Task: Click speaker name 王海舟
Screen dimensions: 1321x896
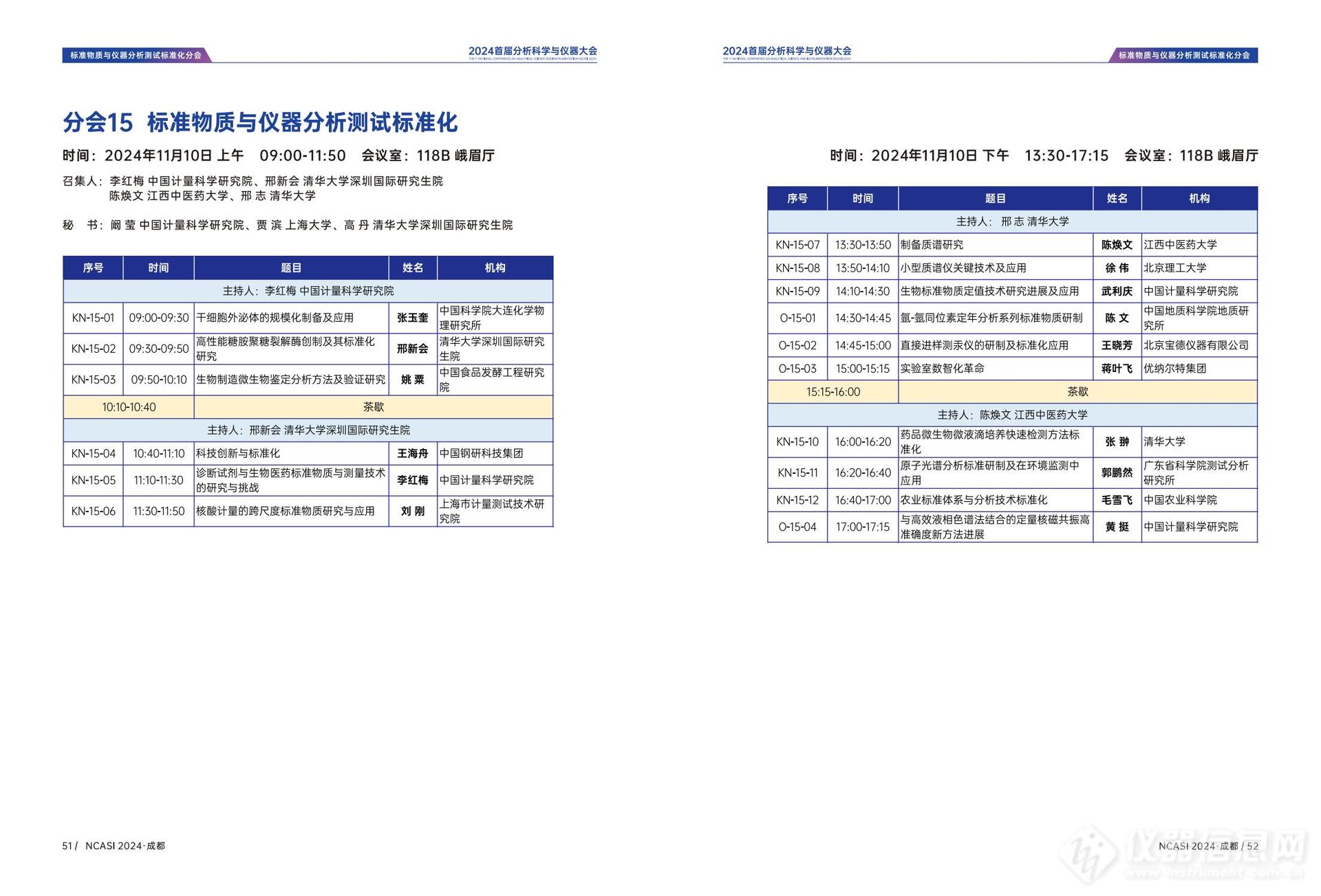Action: 413,453
